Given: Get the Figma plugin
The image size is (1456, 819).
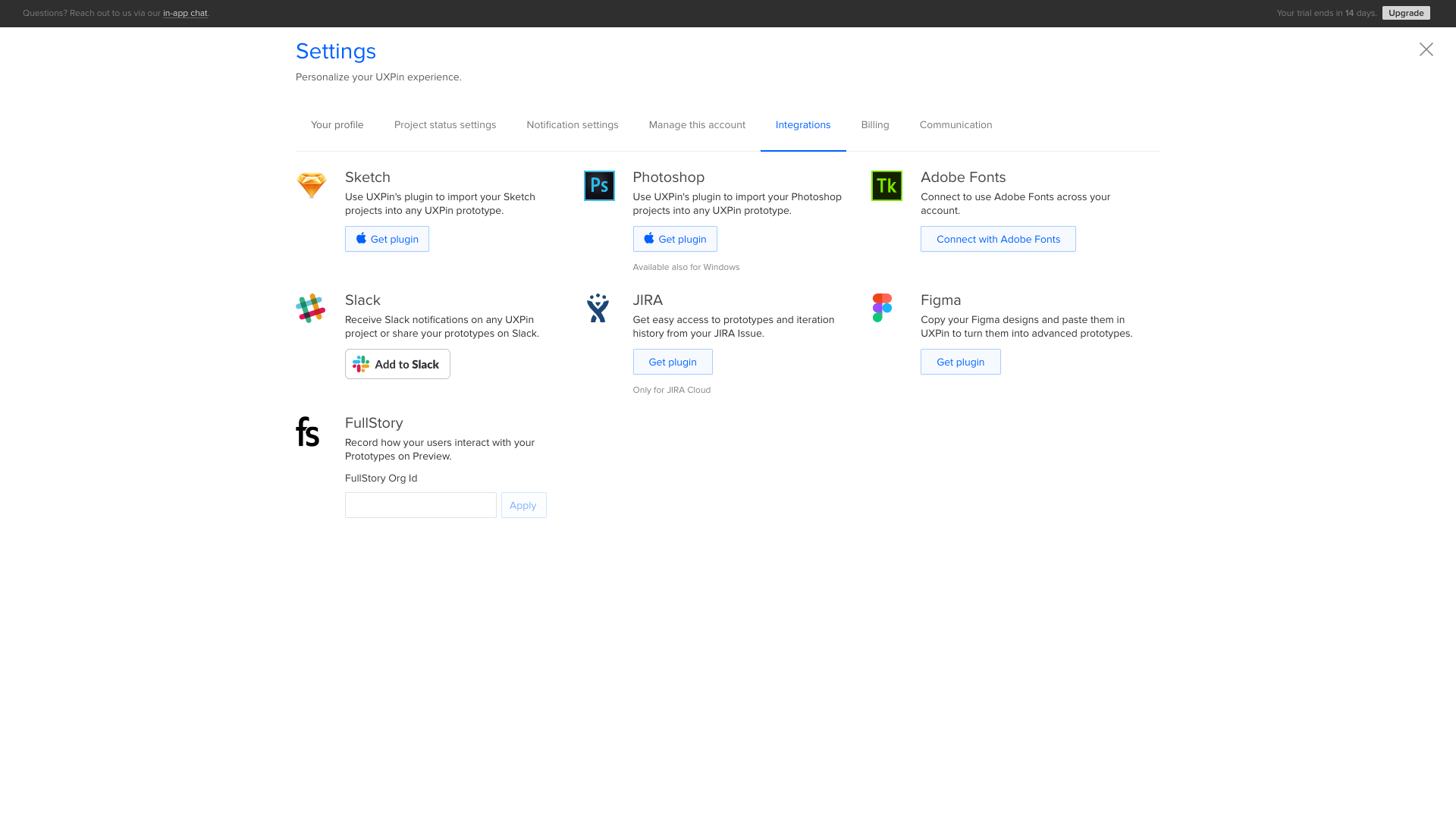Looking at the screenshot, I should click(960, 362).
